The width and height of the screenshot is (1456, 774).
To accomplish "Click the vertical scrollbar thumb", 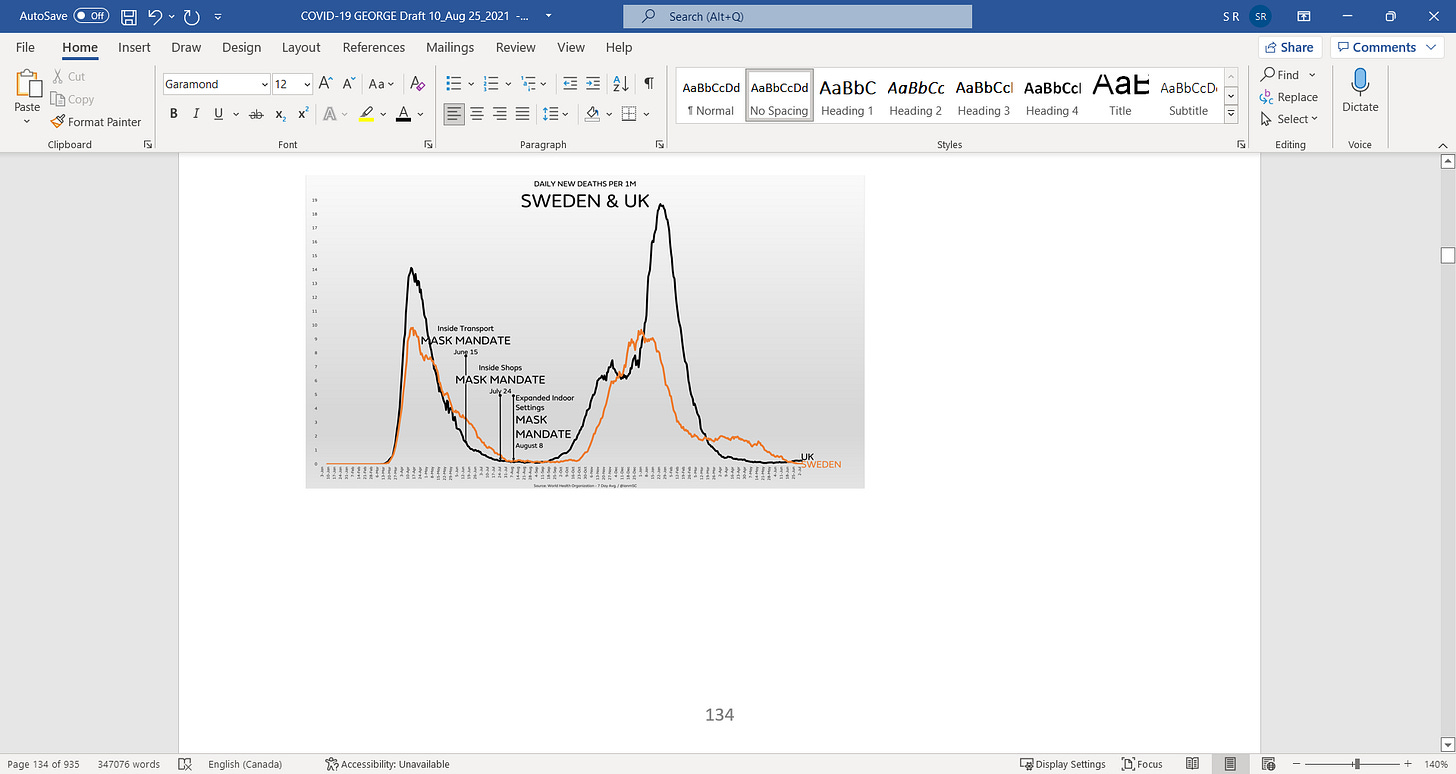I will point(1447,255).
